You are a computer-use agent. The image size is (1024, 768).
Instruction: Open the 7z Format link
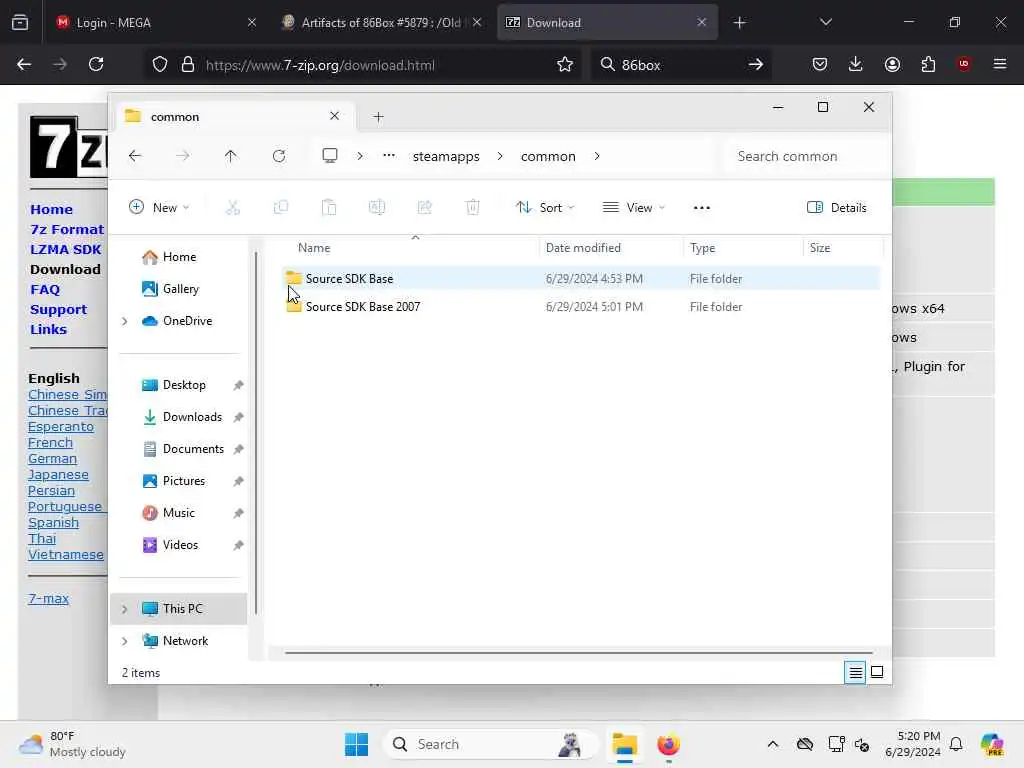point(67,229)
